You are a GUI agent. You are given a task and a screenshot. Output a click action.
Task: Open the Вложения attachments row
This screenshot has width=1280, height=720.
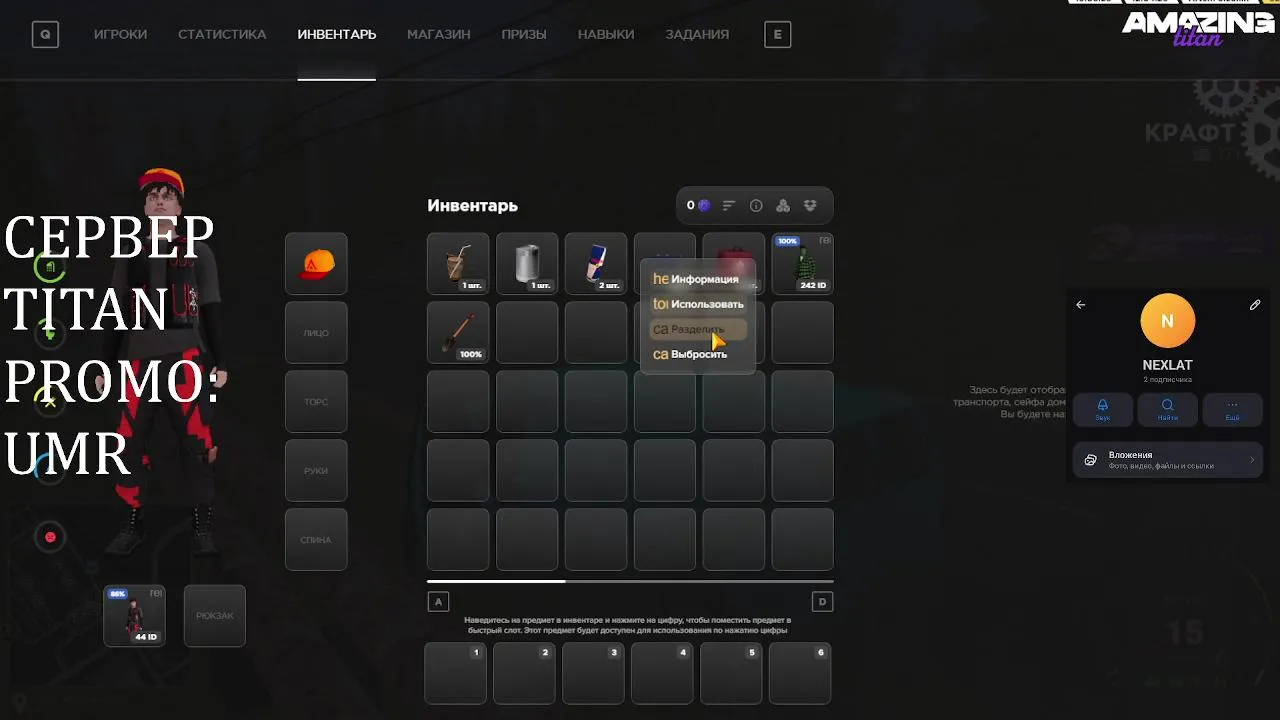1167,460
